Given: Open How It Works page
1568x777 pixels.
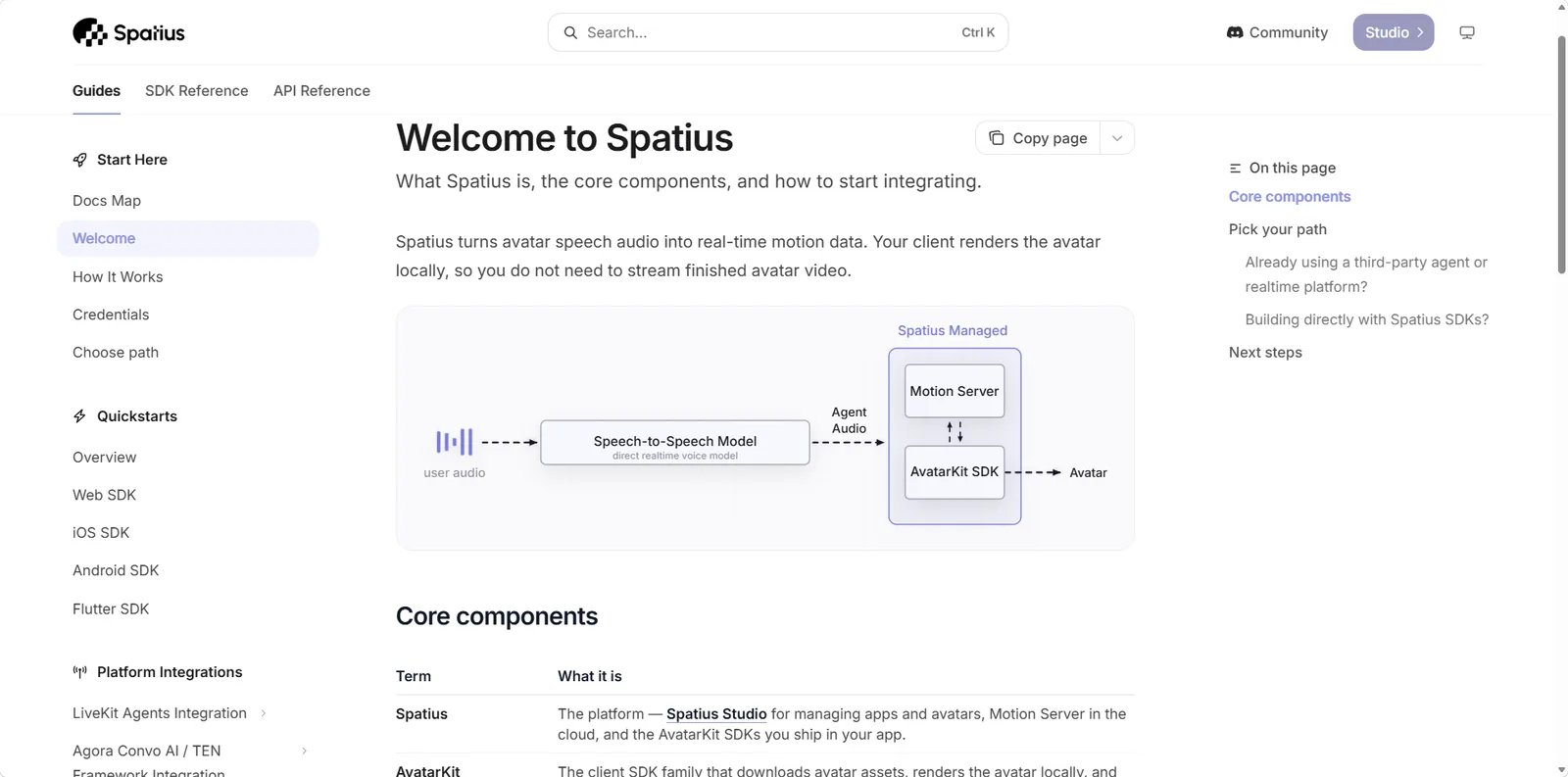Looking at the screenshot, I should click(118, 277).
